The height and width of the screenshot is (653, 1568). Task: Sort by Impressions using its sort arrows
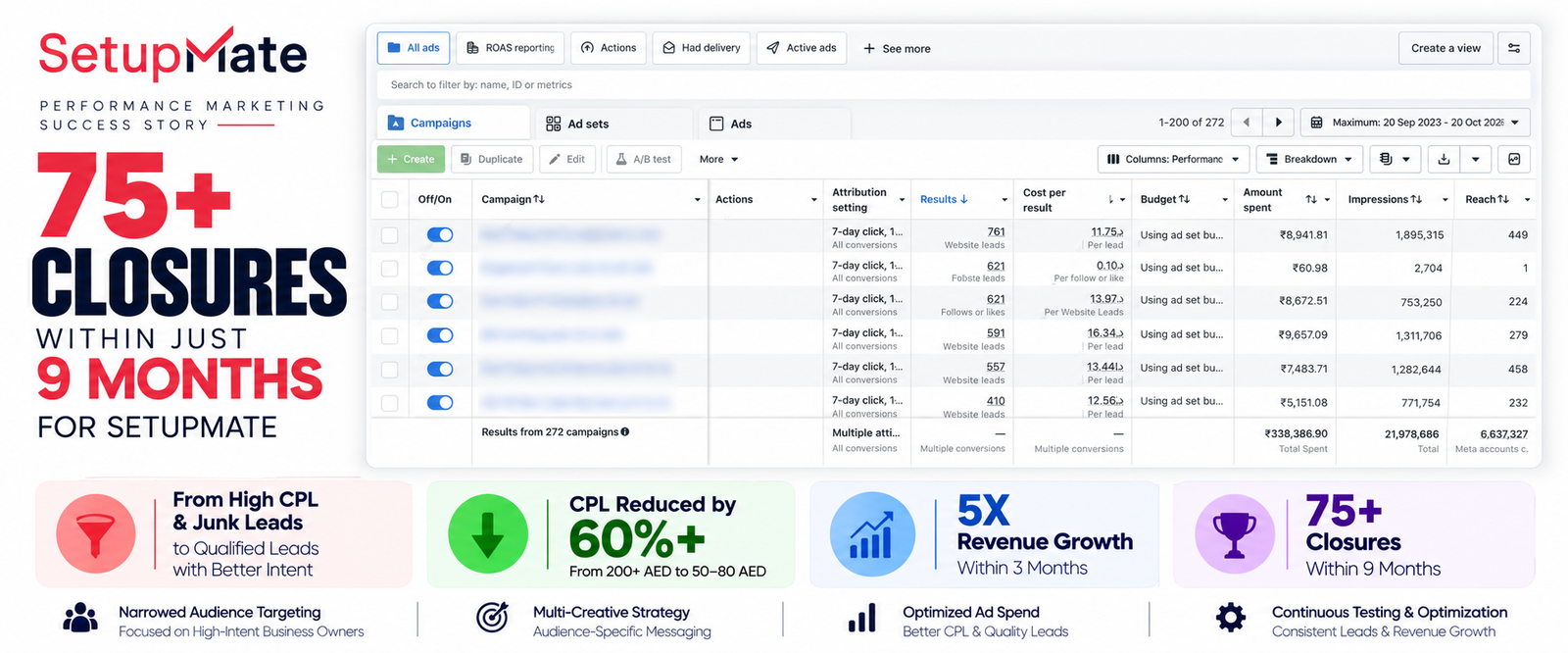tap(1416, 199)
